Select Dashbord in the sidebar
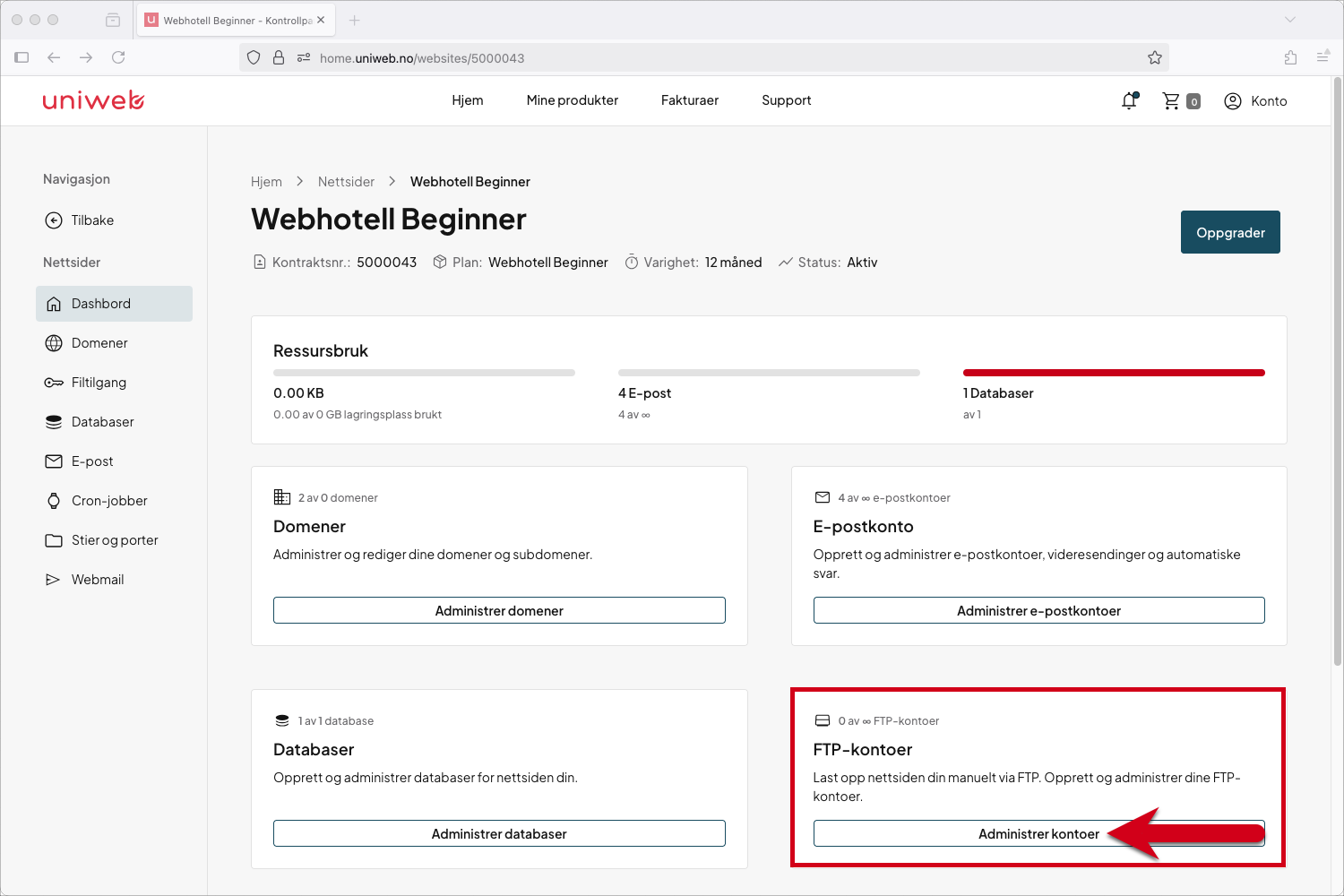The image size is (1344, 896). pyautogui.click(x=114, y=304)
